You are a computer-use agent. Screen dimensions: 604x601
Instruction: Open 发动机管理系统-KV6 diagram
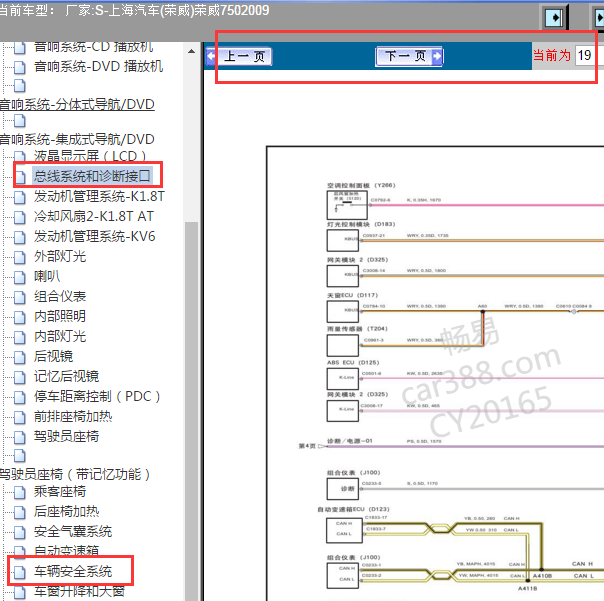pyautogui.click(x=94, y=237)
